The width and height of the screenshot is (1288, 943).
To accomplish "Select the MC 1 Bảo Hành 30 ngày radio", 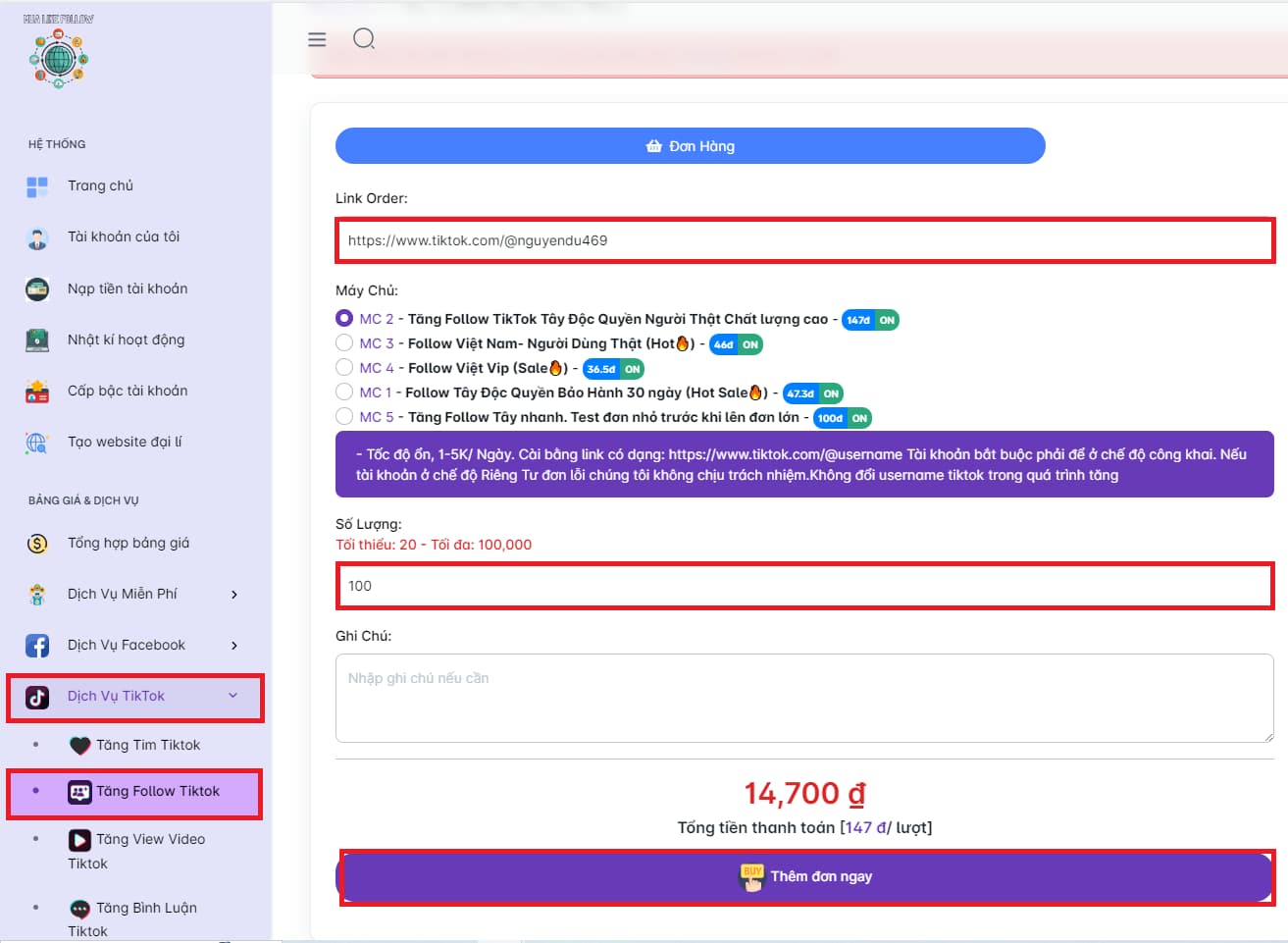I will (x=344, y=392).
